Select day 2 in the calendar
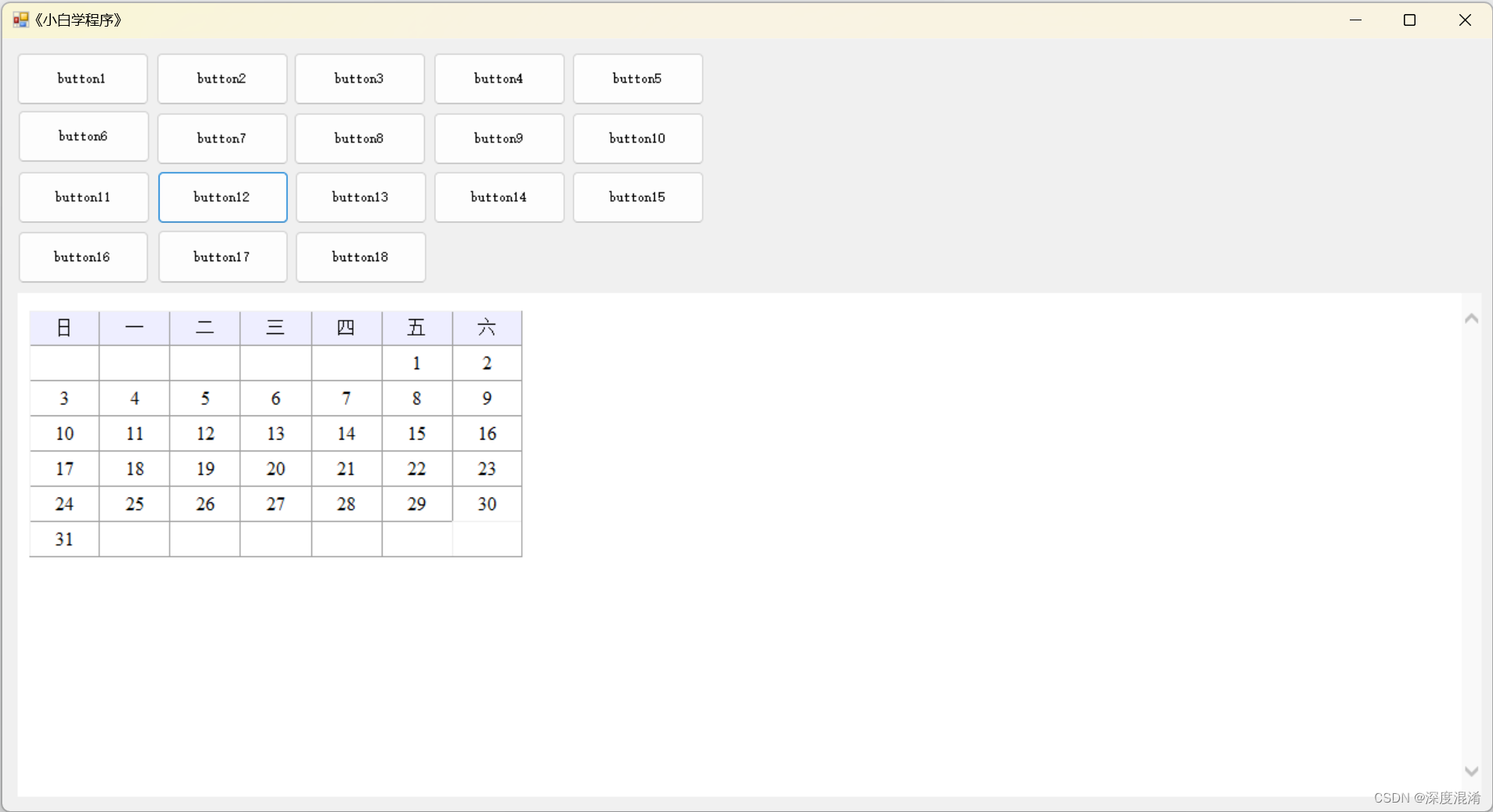Image resolution: width=1493 pixels, height=812 pixels. pyautogui.click(x=487, y=363)
